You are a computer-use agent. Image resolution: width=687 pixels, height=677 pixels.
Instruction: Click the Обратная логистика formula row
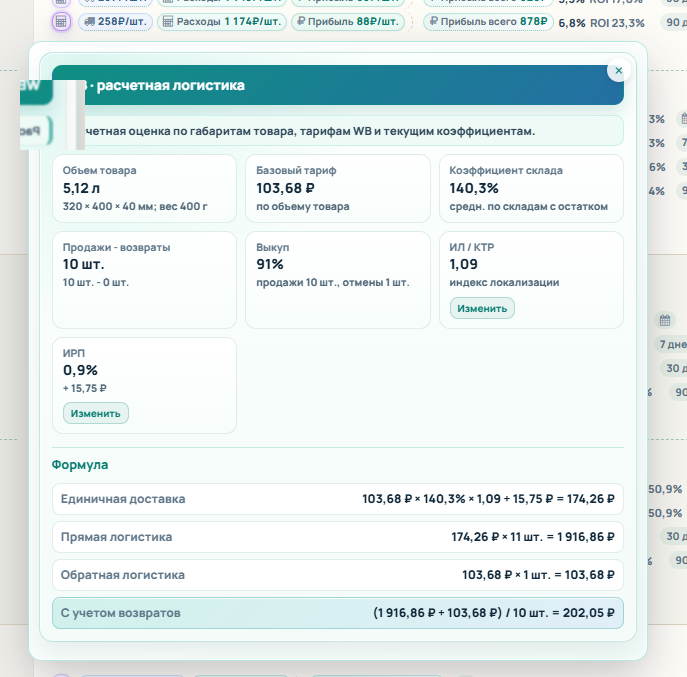[x=338, y=575]
